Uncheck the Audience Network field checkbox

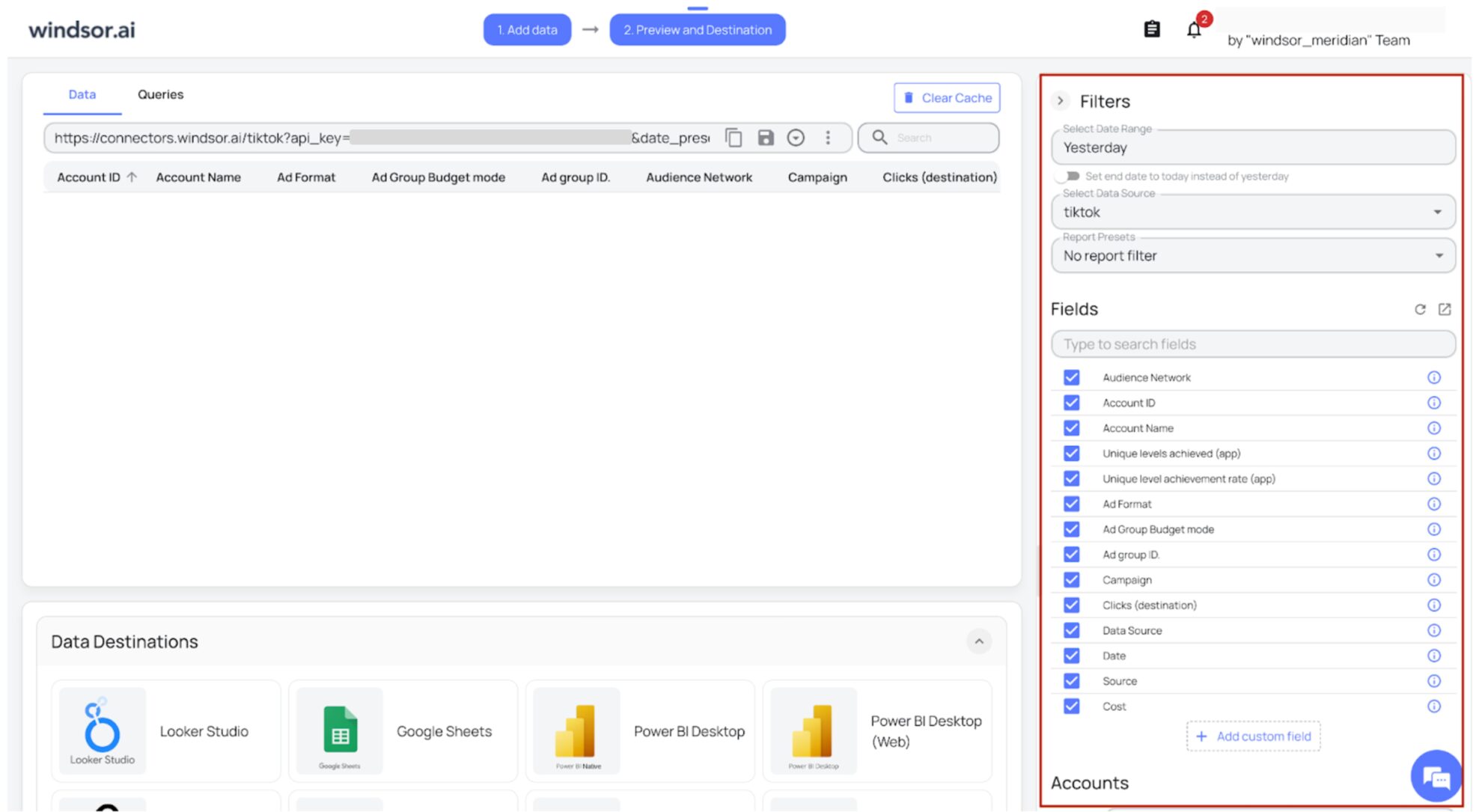click(1072, 378)
